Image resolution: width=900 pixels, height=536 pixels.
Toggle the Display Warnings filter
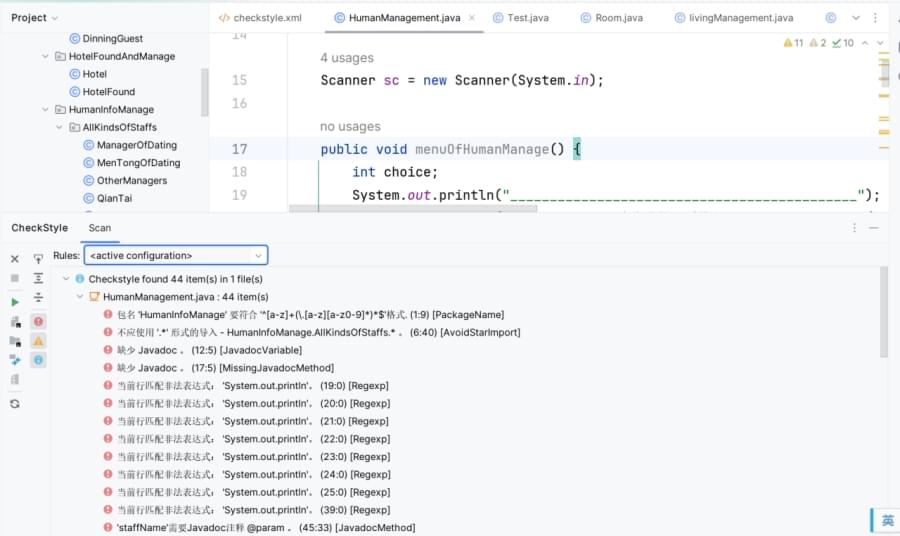[38, 341]
